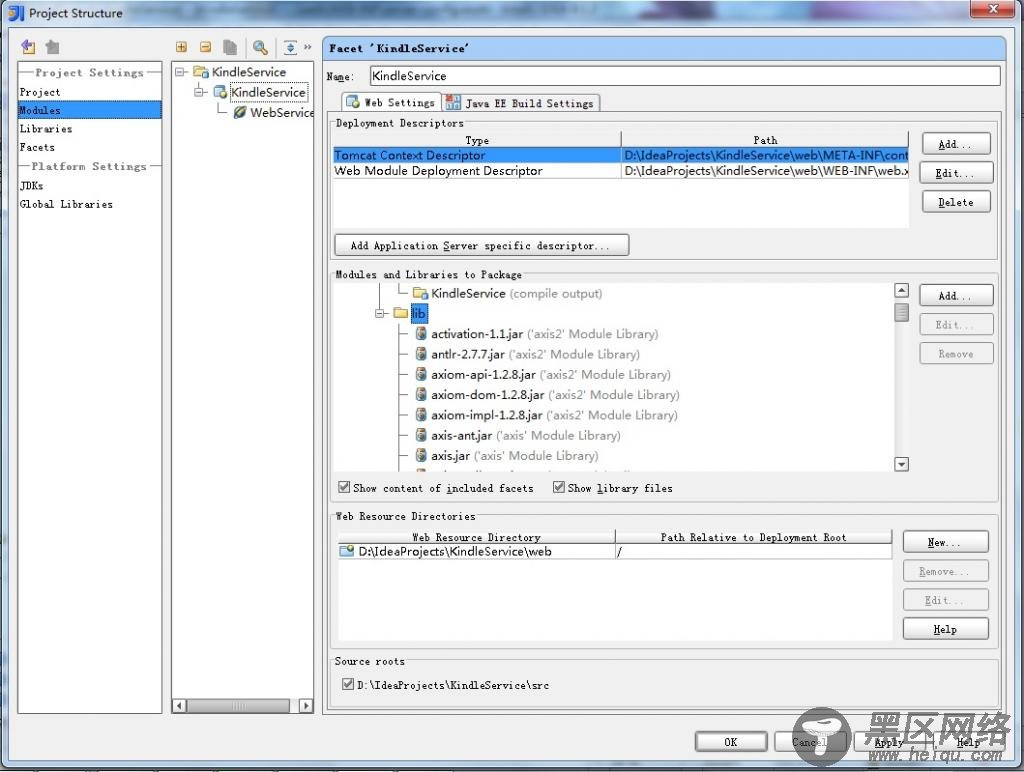Screen dimensions: 1024x772
Task: Switch to the Web Settings tab
Action: click(x=391, y=103)
